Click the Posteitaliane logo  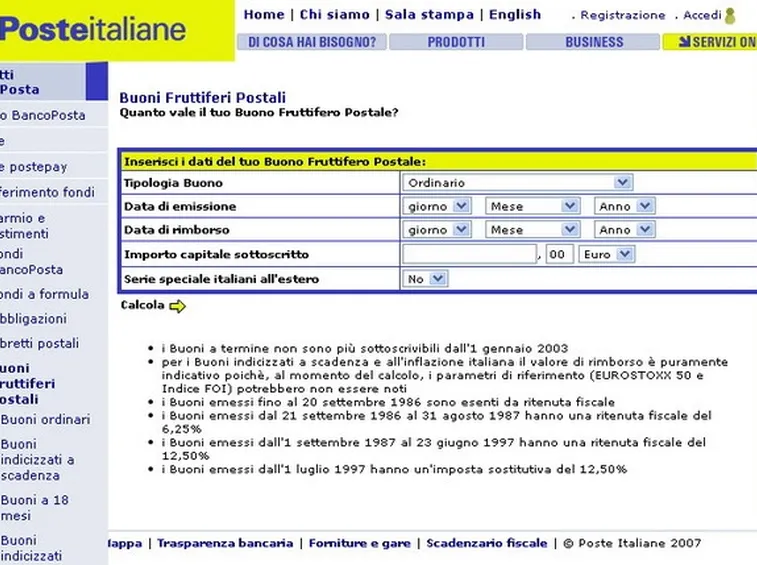pos(93,29)
